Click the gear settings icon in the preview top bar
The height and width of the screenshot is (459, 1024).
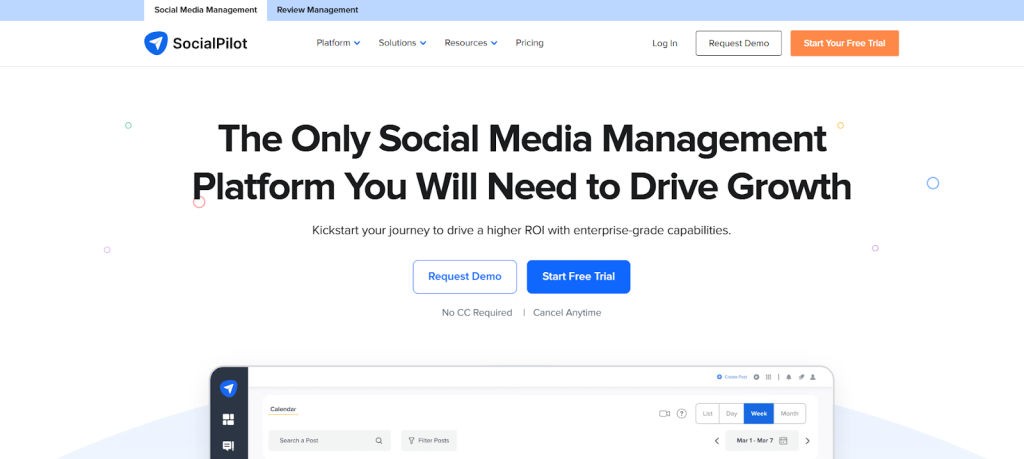point(757,377)
